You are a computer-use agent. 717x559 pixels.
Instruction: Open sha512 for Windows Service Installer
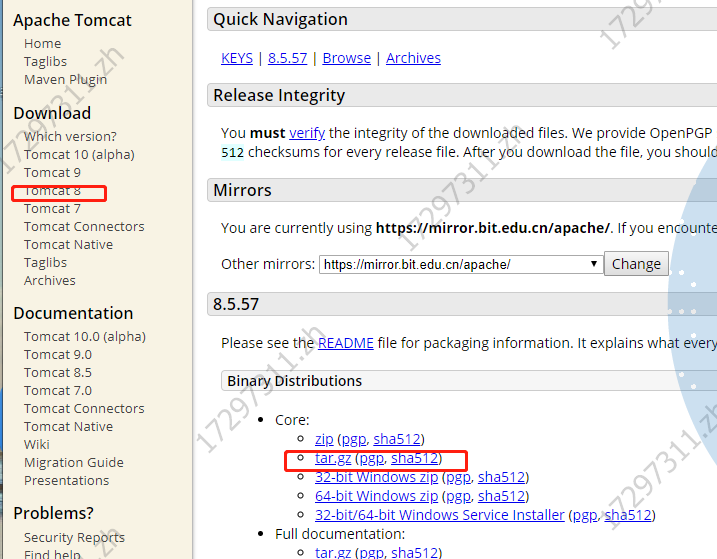click(x=628, y=515)
